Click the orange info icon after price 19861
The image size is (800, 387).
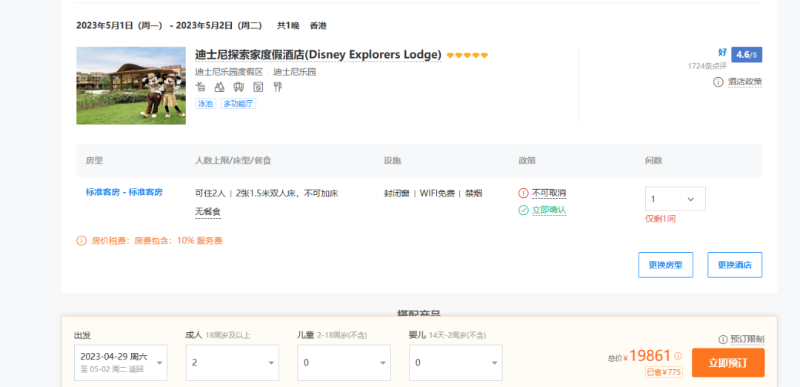[x=678, y=356]
